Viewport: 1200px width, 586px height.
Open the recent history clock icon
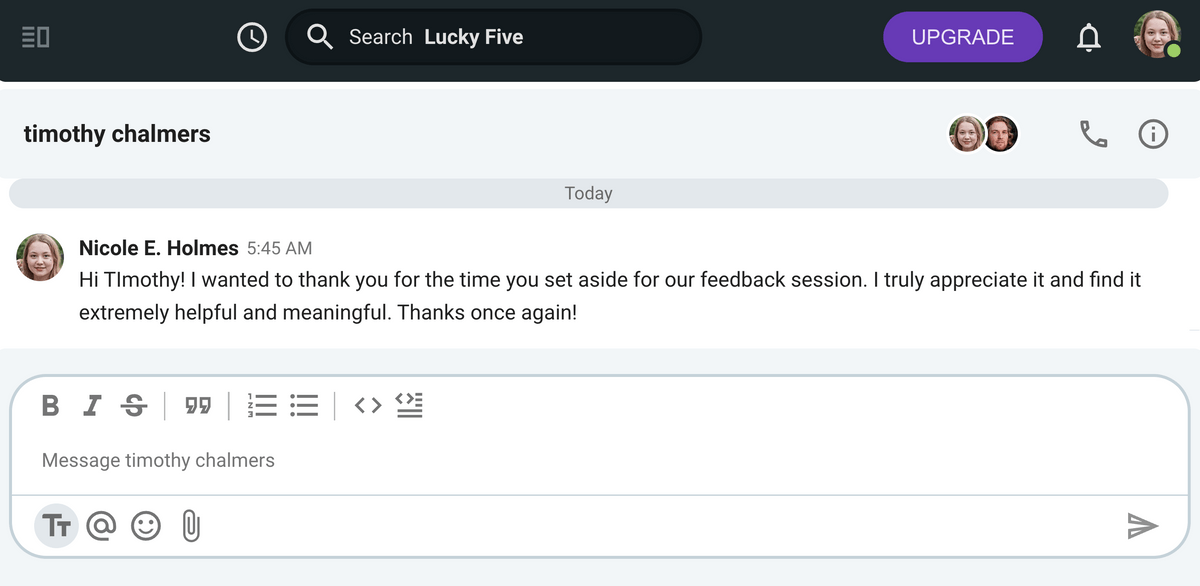point(252,37)
